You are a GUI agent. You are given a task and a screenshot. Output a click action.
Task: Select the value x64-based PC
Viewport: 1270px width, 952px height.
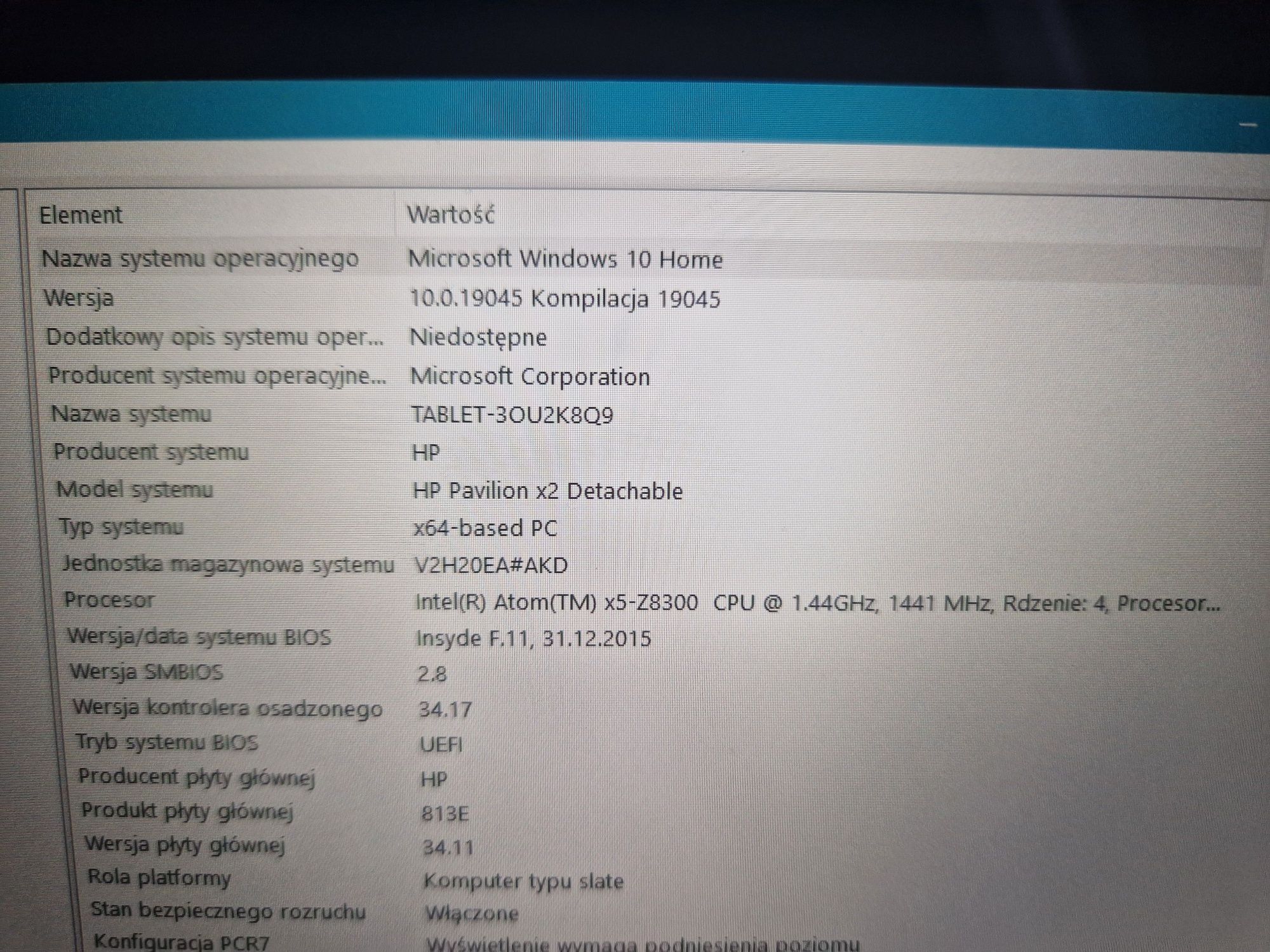coord(485,528)
